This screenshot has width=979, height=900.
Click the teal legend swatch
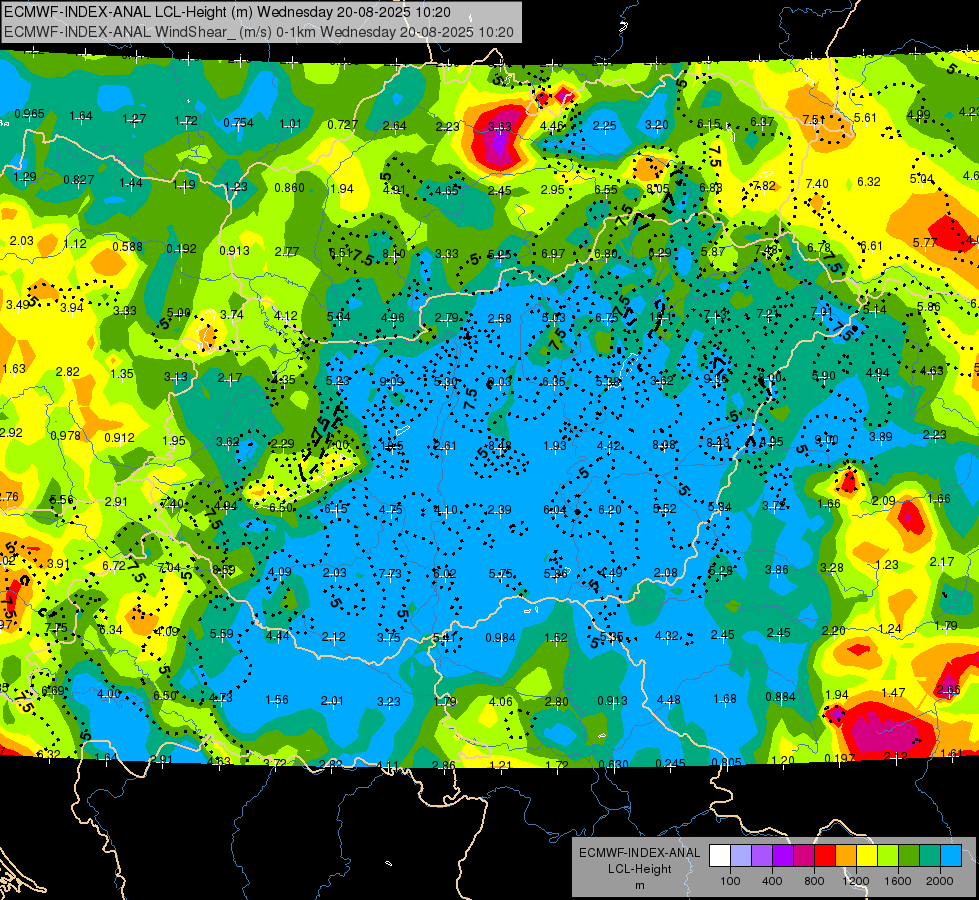930,856
